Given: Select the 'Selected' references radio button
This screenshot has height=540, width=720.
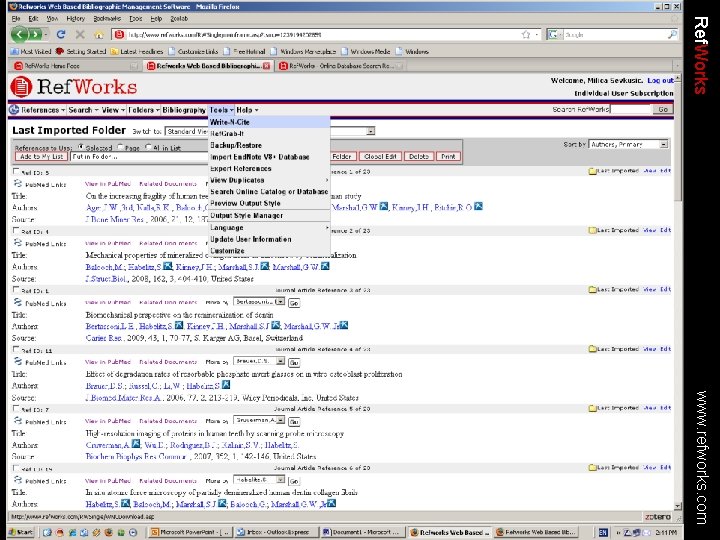Looking at the screenshot, I should click(81, 147).
